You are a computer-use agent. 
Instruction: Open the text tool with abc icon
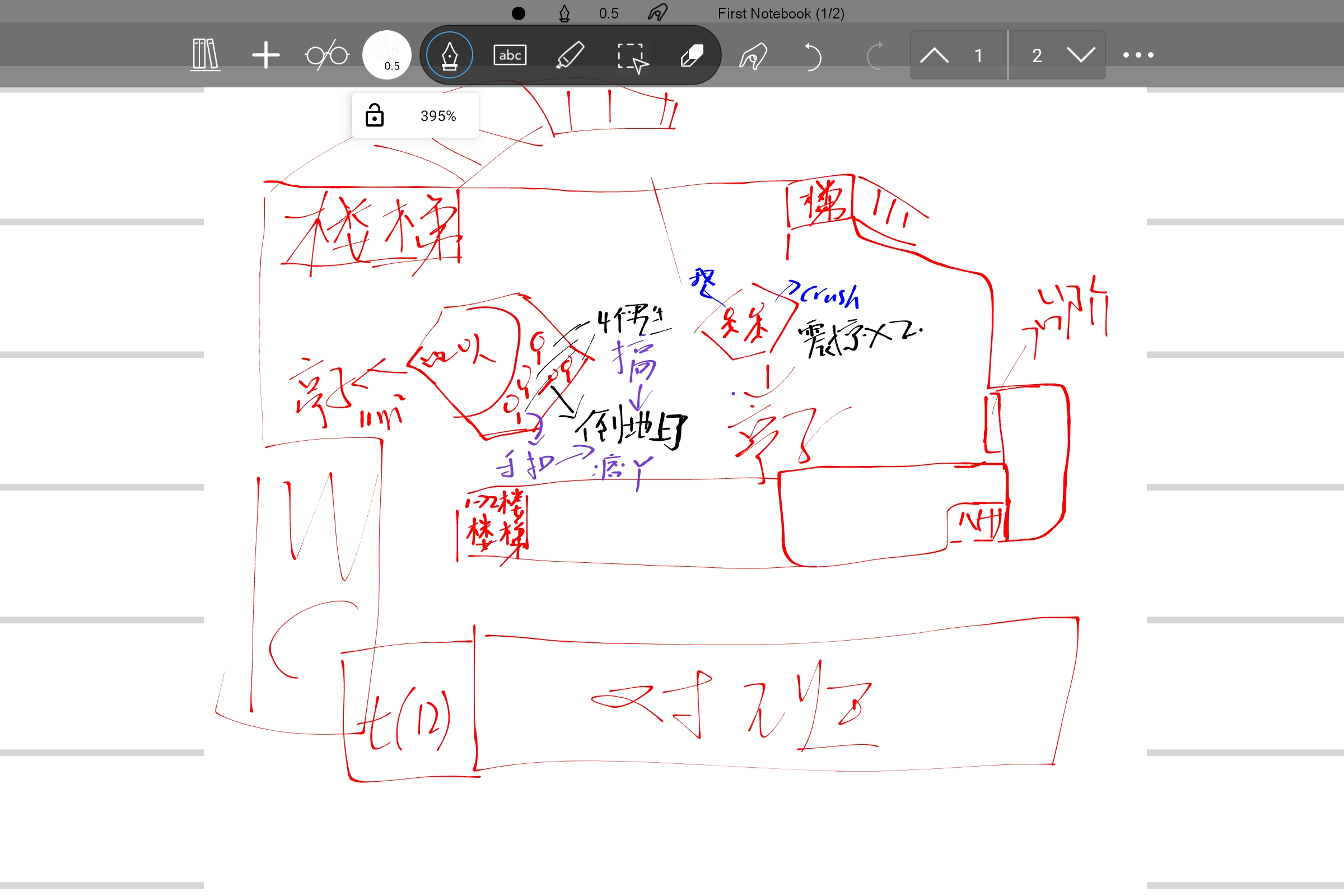point(509,55)
